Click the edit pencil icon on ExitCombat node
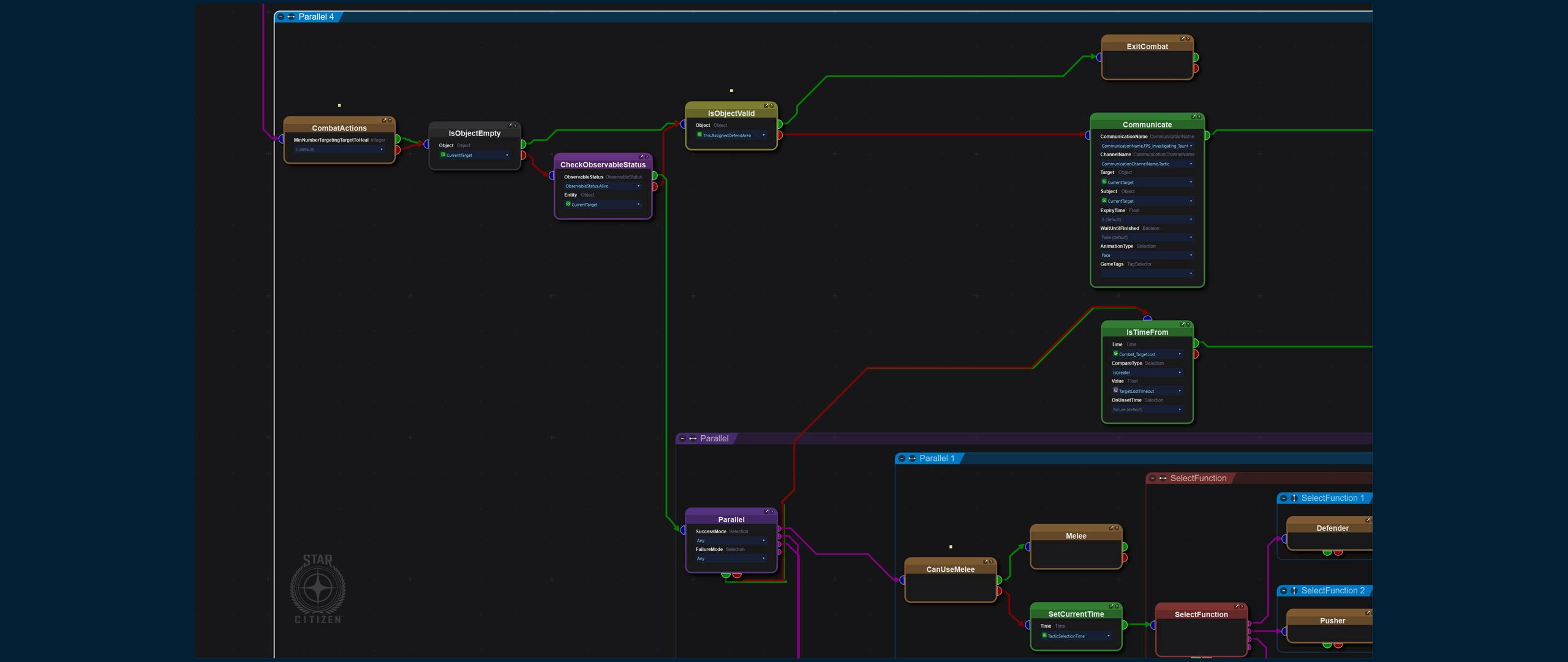 tap(1183, 39)
